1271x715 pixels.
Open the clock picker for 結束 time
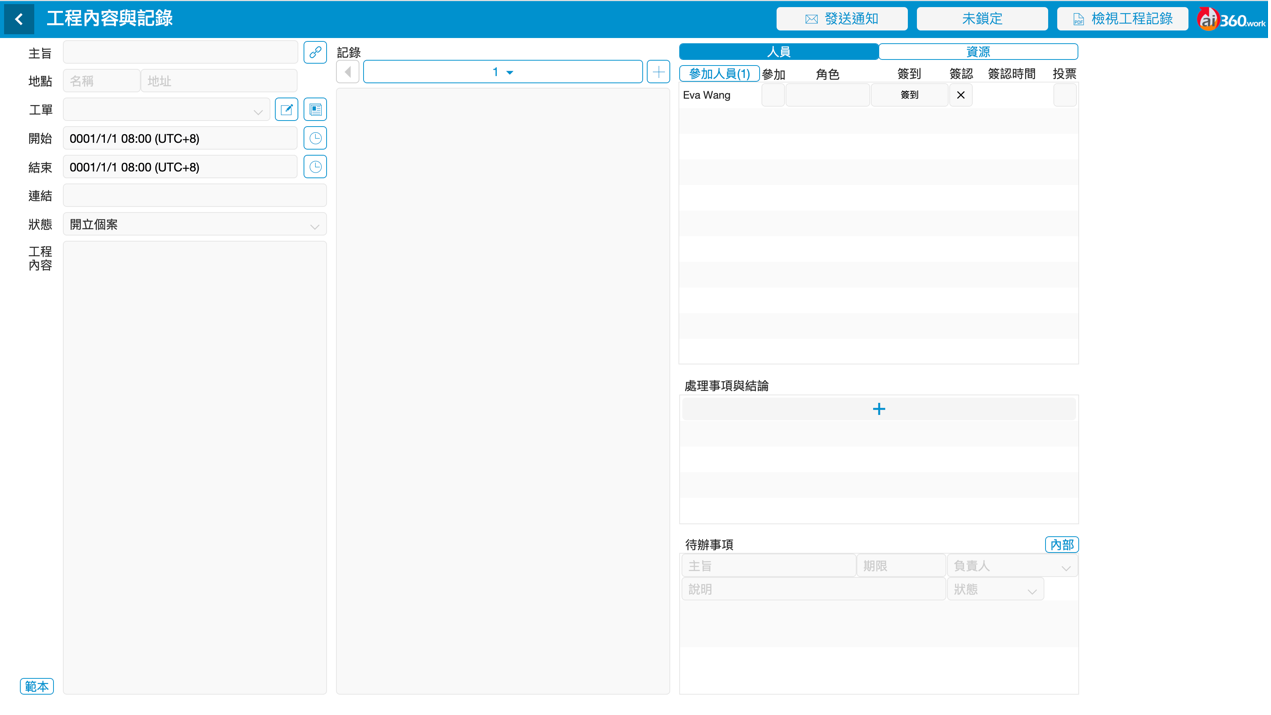[315, 167]
